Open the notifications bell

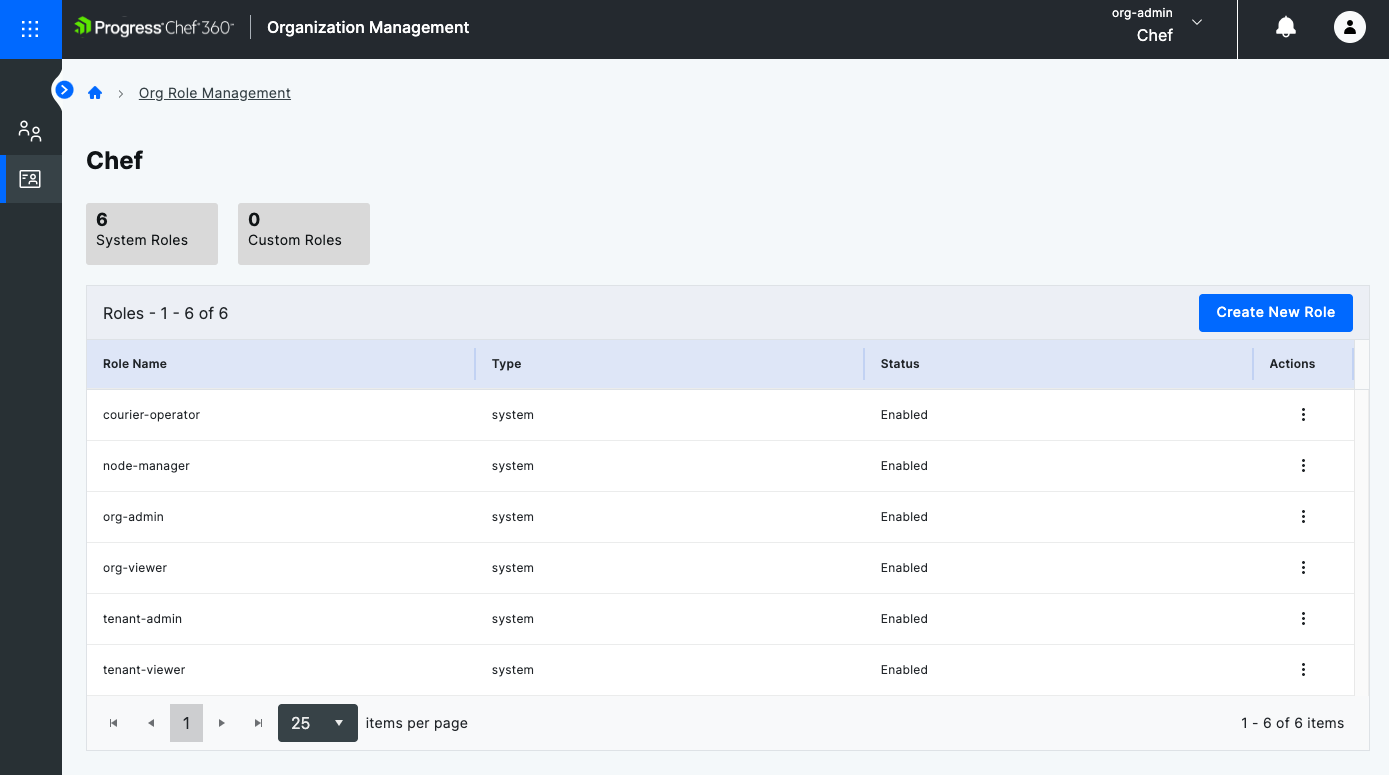[x=1285, y=27]
